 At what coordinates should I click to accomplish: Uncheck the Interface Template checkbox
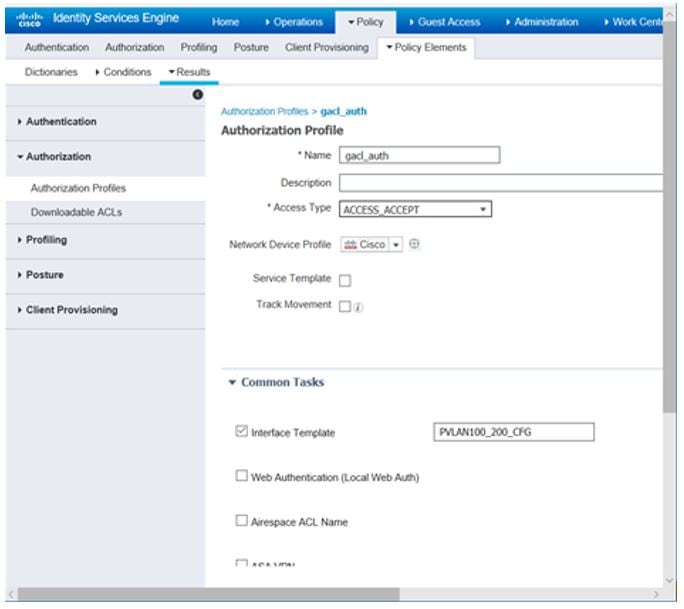click(x=241, y=431)
